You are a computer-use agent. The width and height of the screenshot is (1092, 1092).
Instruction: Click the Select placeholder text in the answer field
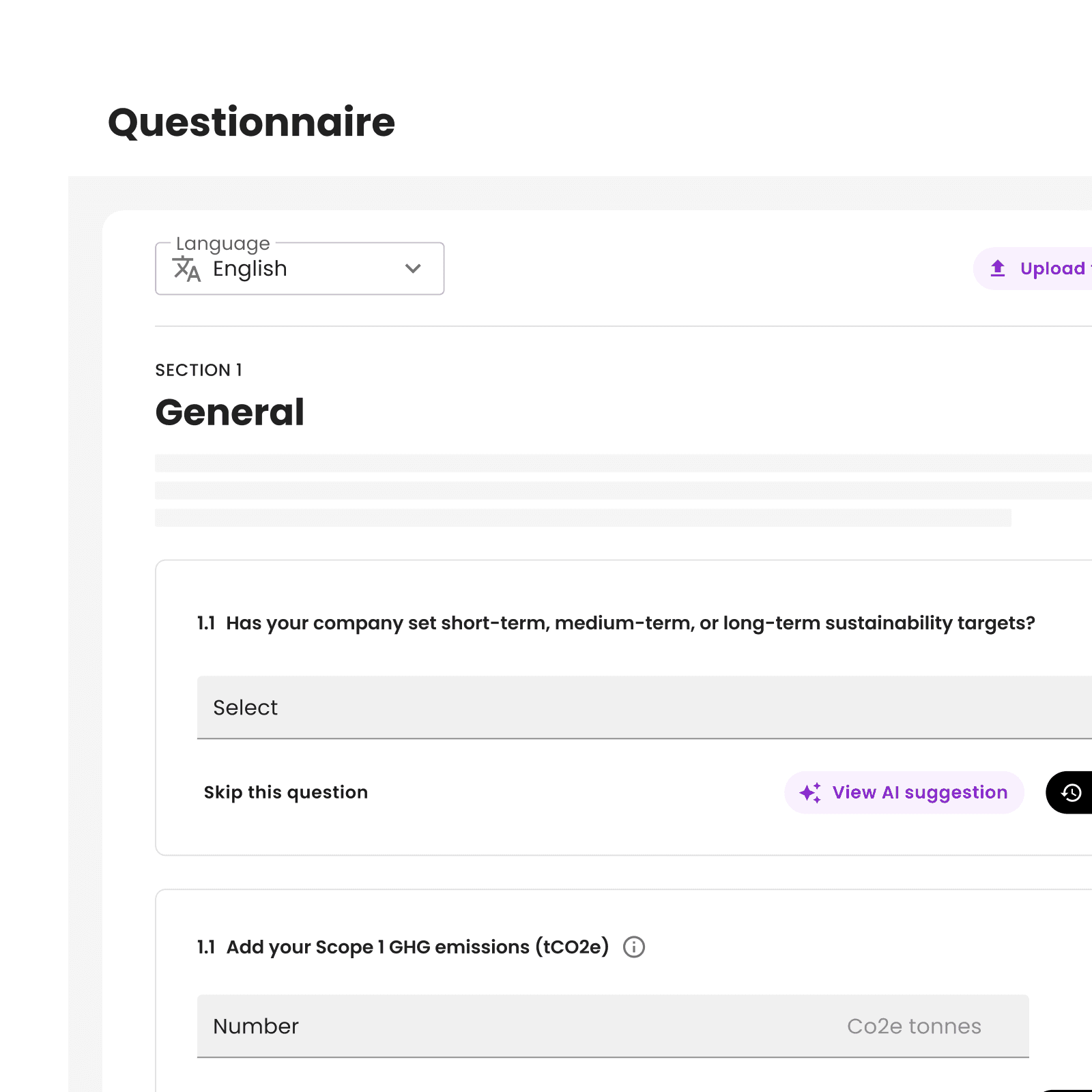(x=245, y=708)
